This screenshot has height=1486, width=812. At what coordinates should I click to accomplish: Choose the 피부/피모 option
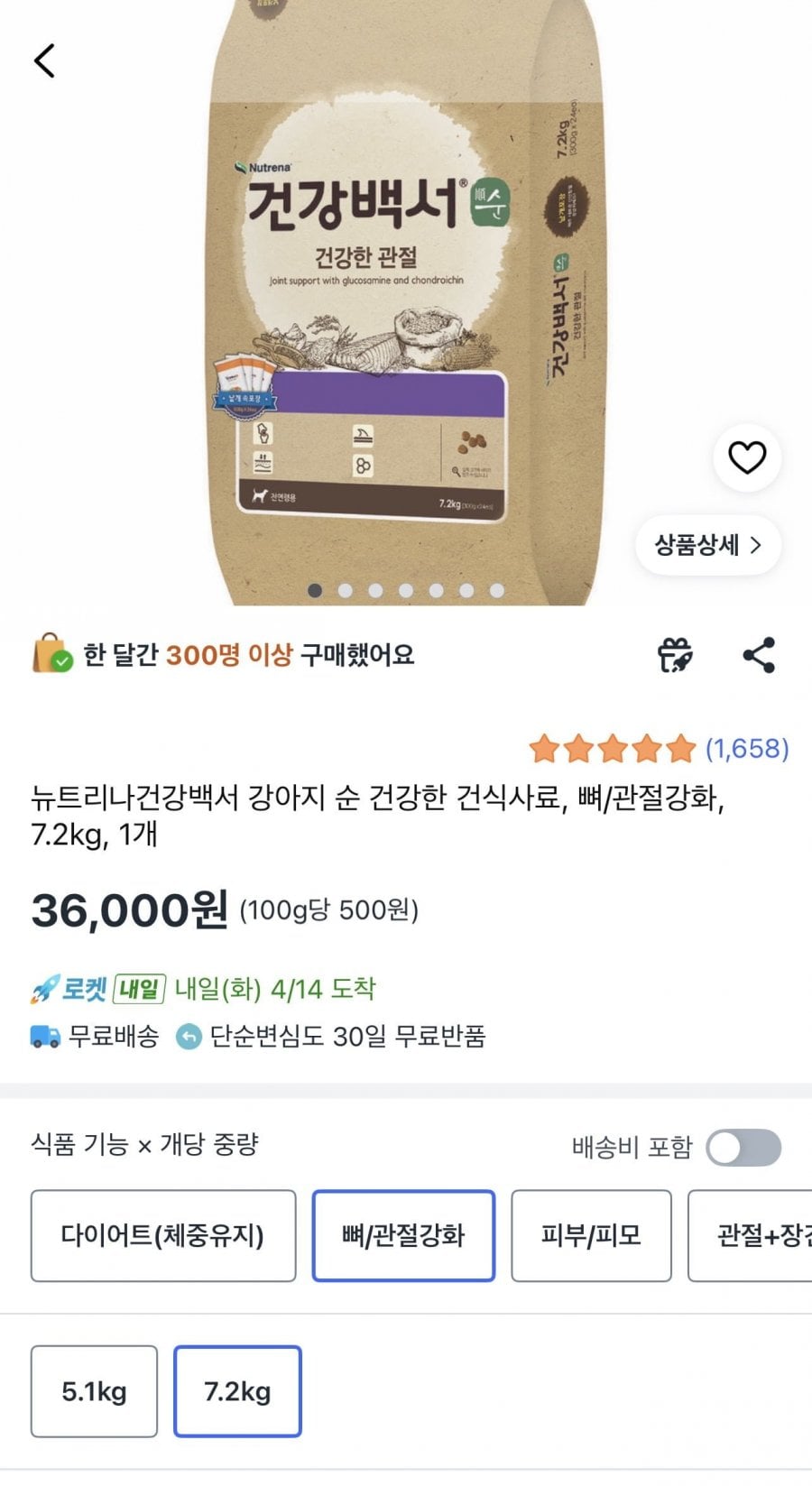click(591, 1235)
